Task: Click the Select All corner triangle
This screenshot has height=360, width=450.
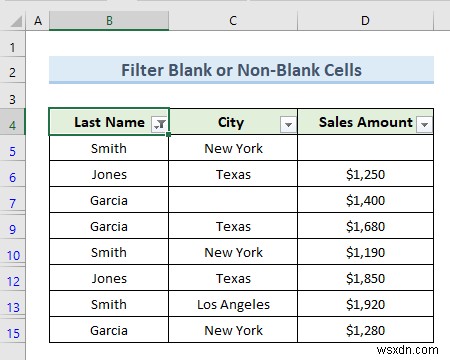Action: pyautogui.click(x=15, y=21)
